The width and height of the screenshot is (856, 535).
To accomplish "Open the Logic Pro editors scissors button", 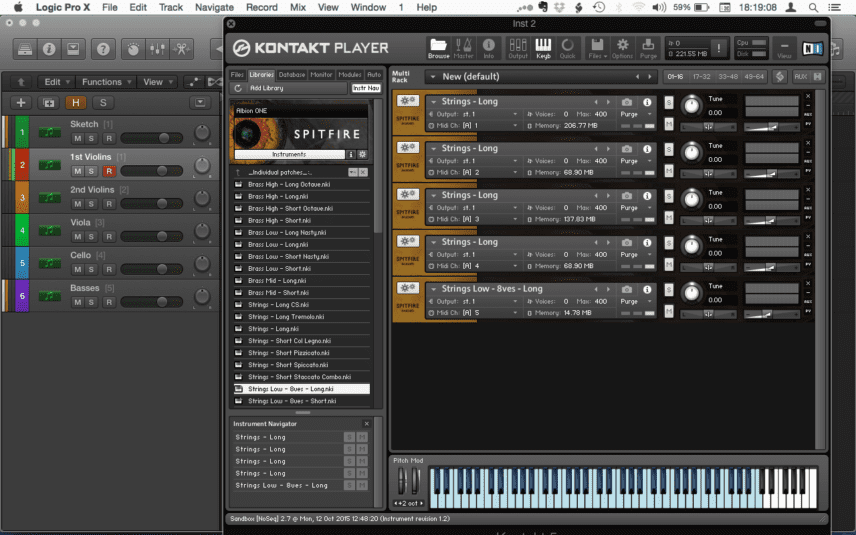I will coord(181,49).
